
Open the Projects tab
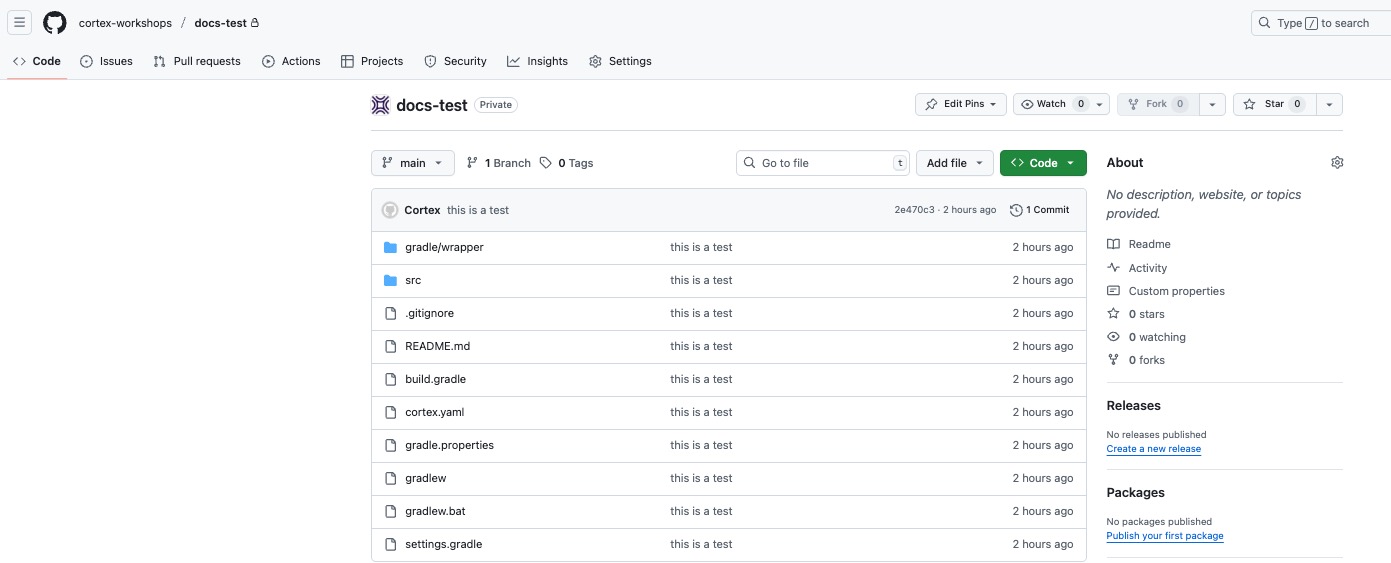[372, 61]
